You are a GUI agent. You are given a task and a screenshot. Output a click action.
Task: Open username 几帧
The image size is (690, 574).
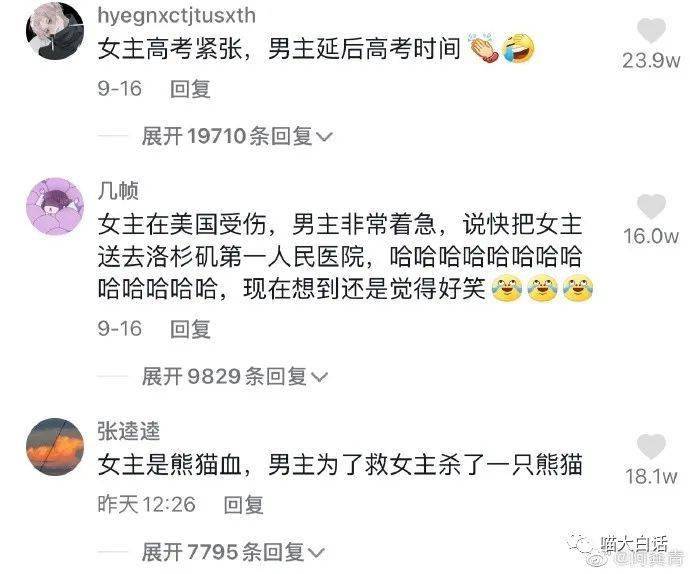point(118,191)
